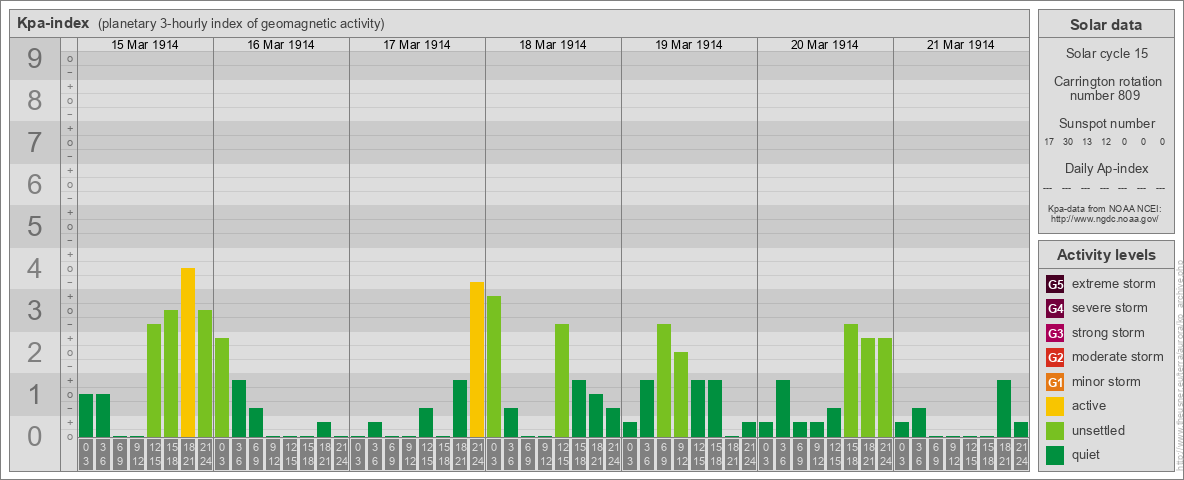Select the G3 strong storm badge

coord(1055,333)
